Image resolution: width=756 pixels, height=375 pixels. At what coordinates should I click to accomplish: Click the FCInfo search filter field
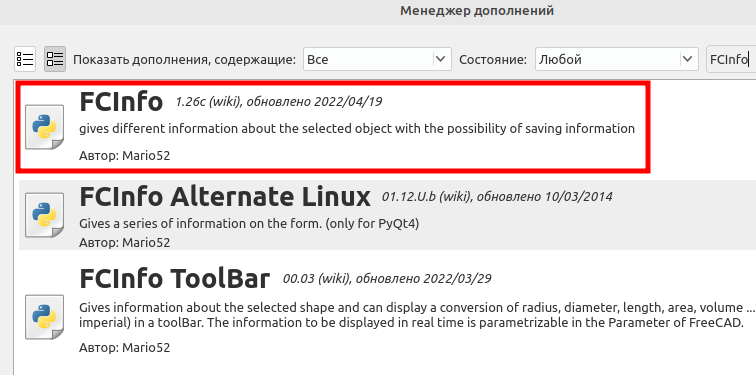pyautogui.click(x=731, y=59)
